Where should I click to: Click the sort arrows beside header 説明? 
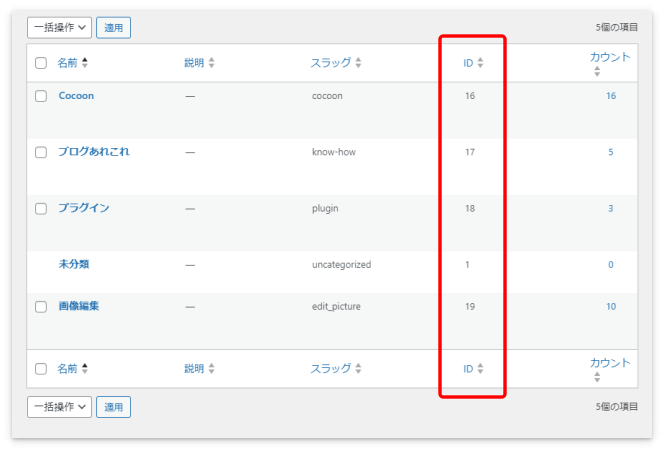coord(211,63)
